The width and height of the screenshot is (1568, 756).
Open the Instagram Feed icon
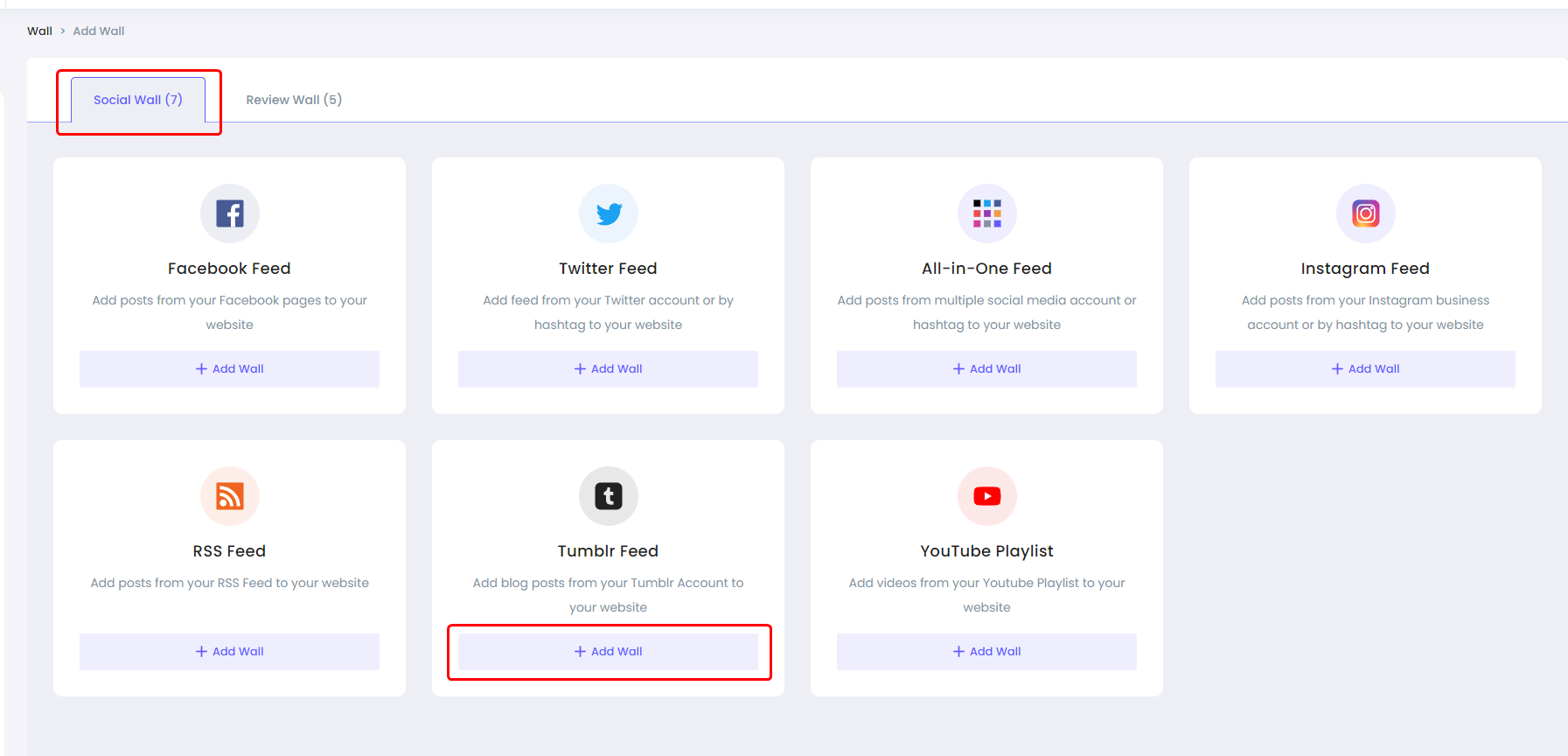click(x=1365, y=213)
